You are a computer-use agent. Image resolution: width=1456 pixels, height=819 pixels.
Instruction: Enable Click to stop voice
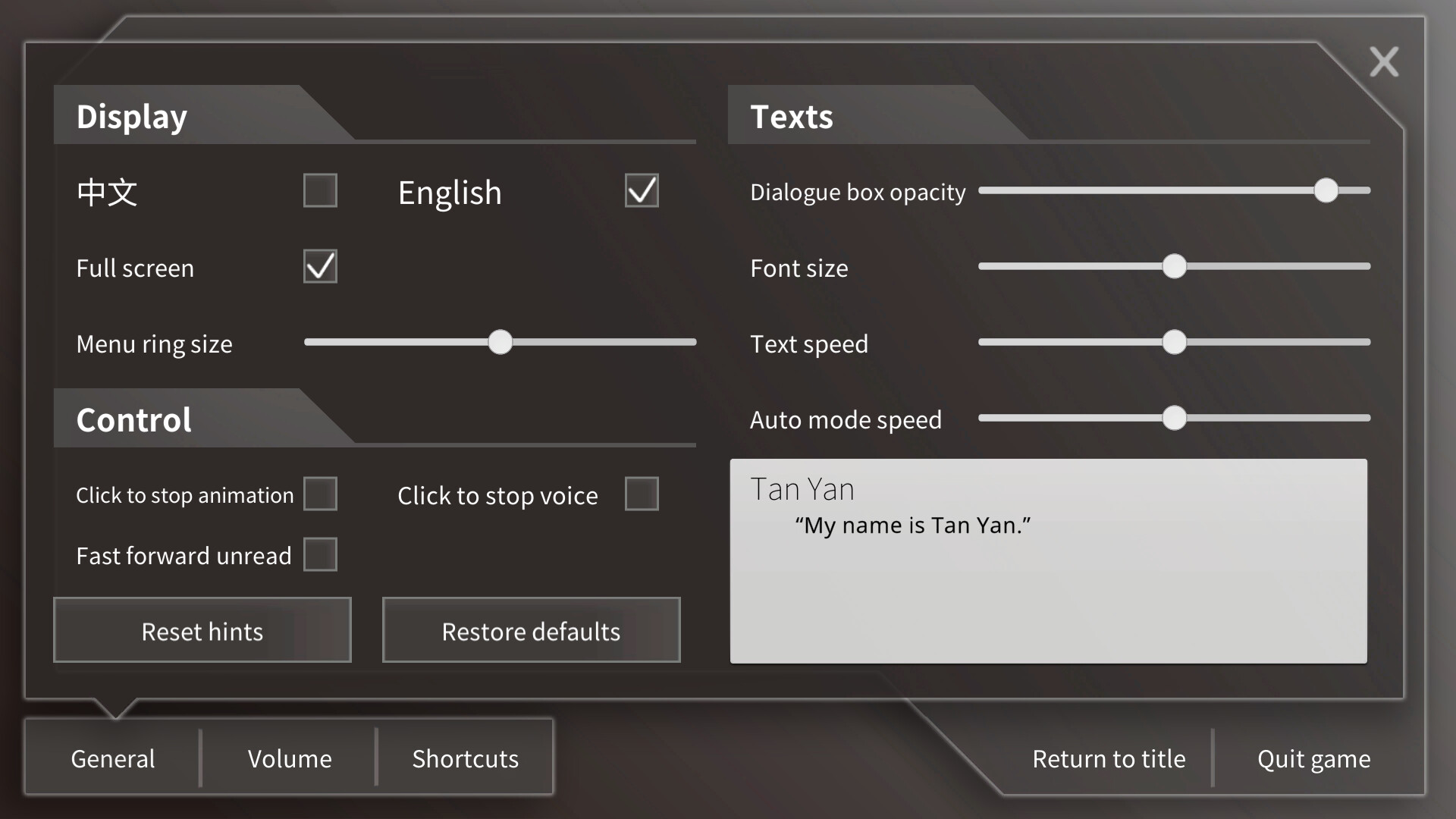[642, 494]
